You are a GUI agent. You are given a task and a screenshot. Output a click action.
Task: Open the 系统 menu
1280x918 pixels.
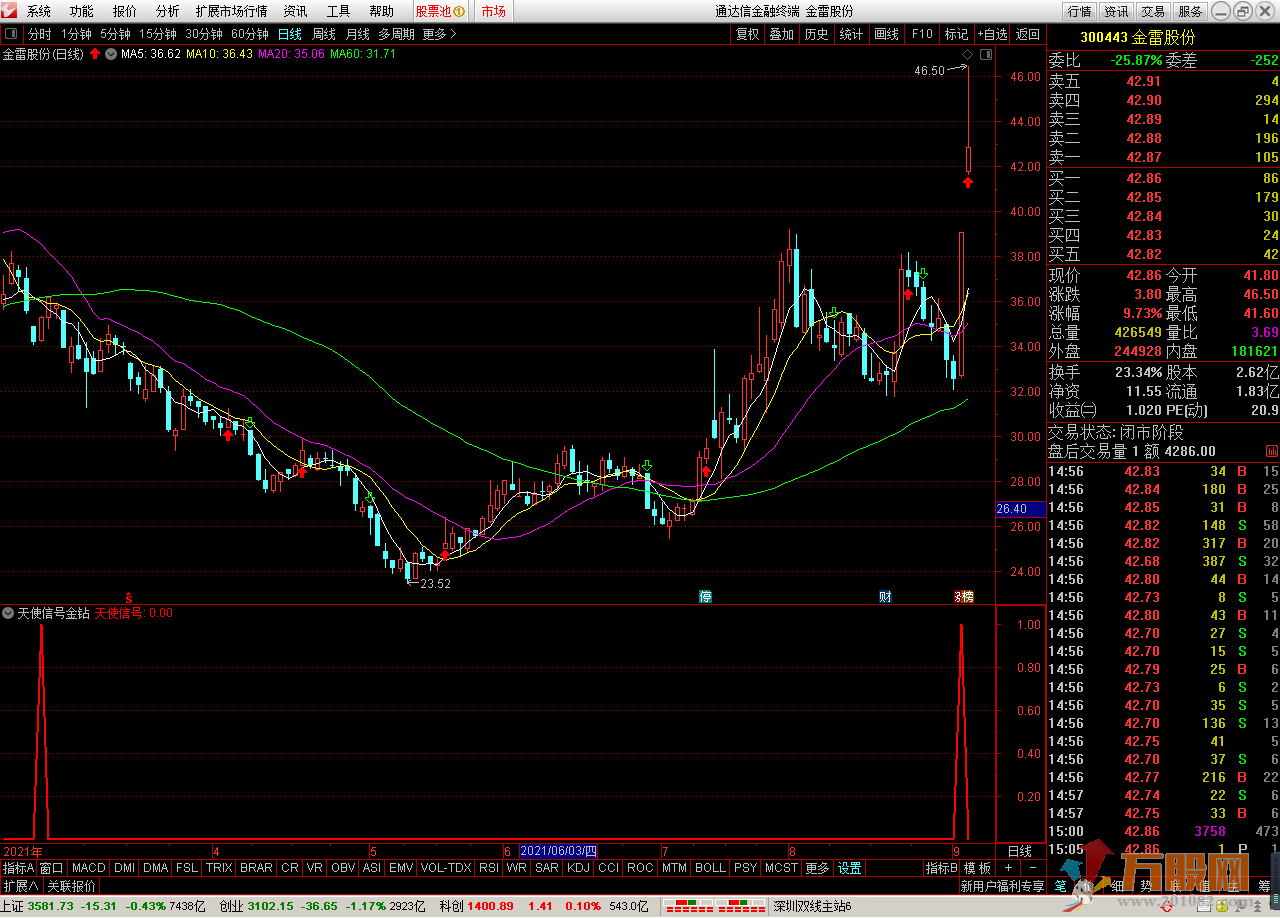point(39,11)
